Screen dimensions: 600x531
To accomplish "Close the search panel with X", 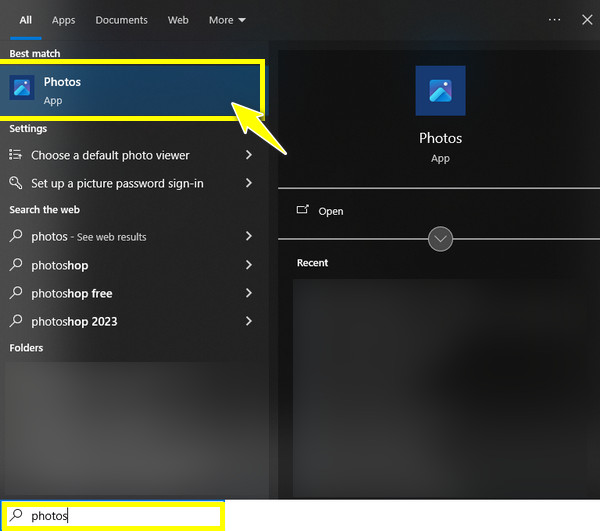I will tap(587, 20).
